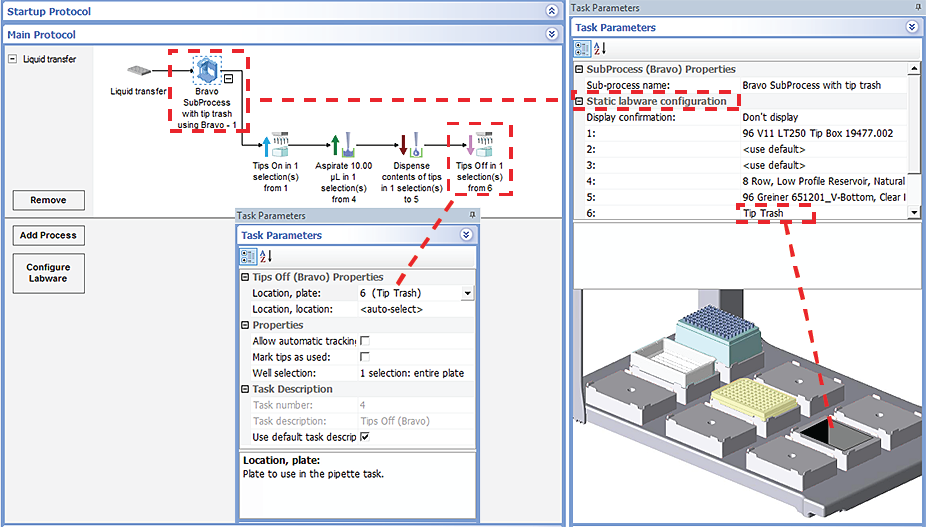Collapse SubProcess (Bravo) Properties group
The width and height of the screenshot is (926, 527).
(x=579, y=69)
